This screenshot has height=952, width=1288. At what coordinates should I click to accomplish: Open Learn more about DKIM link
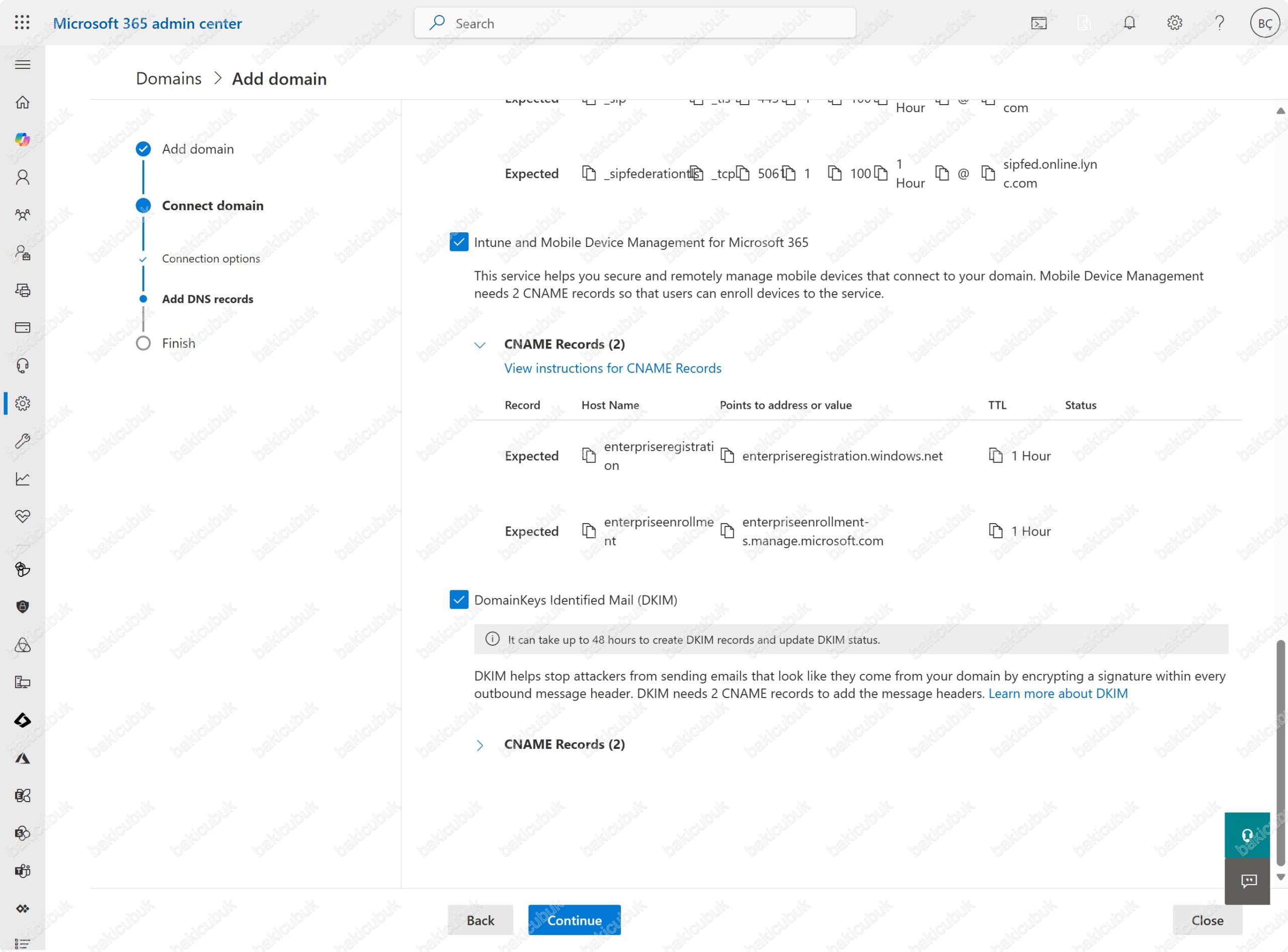coord(1058,693)
